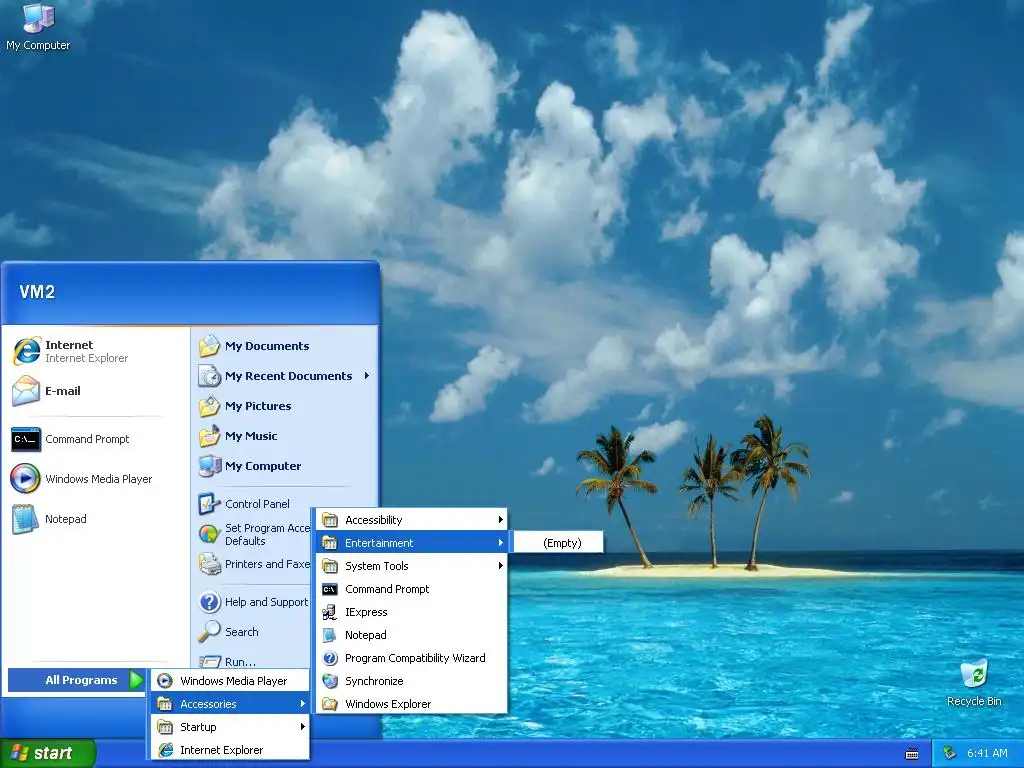Open Control Panel link
This screenshot has height=768, width=1024.
pos(257,504)
